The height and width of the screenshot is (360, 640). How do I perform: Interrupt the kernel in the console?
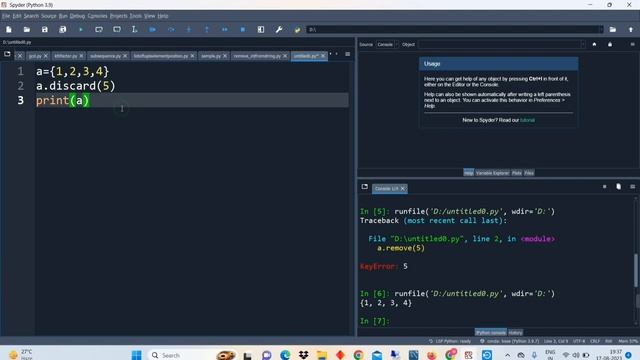(x=604, y=187)
